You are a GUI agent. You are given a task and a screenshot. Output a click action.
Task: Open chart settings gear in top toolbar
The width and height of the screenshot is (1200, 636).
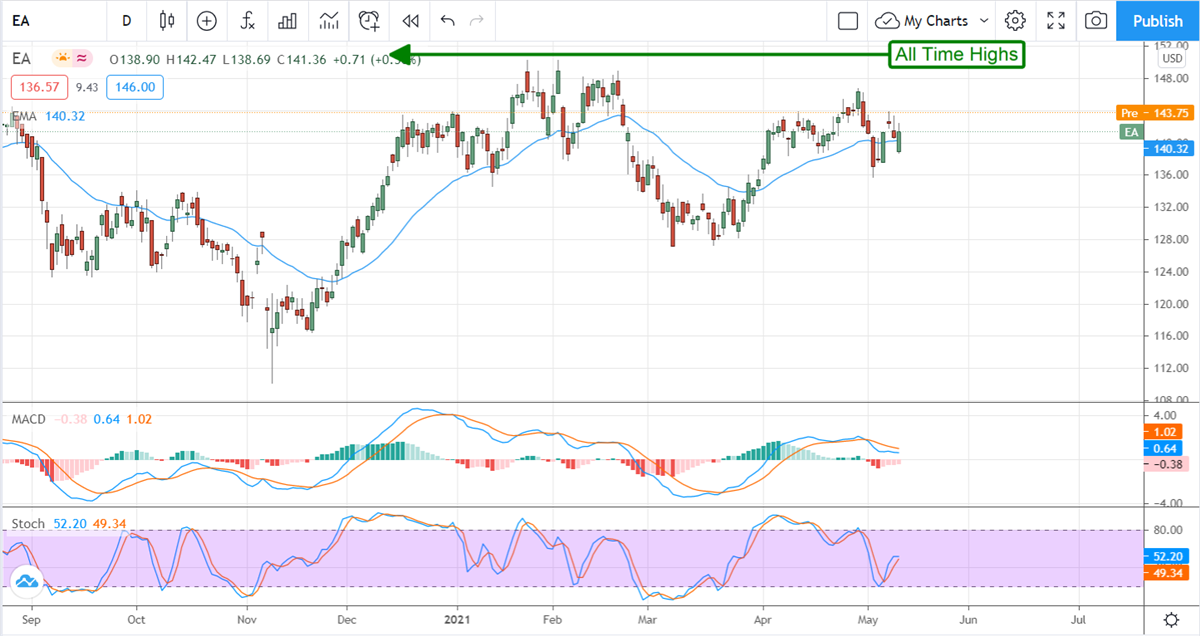[x=1016, y=20]
